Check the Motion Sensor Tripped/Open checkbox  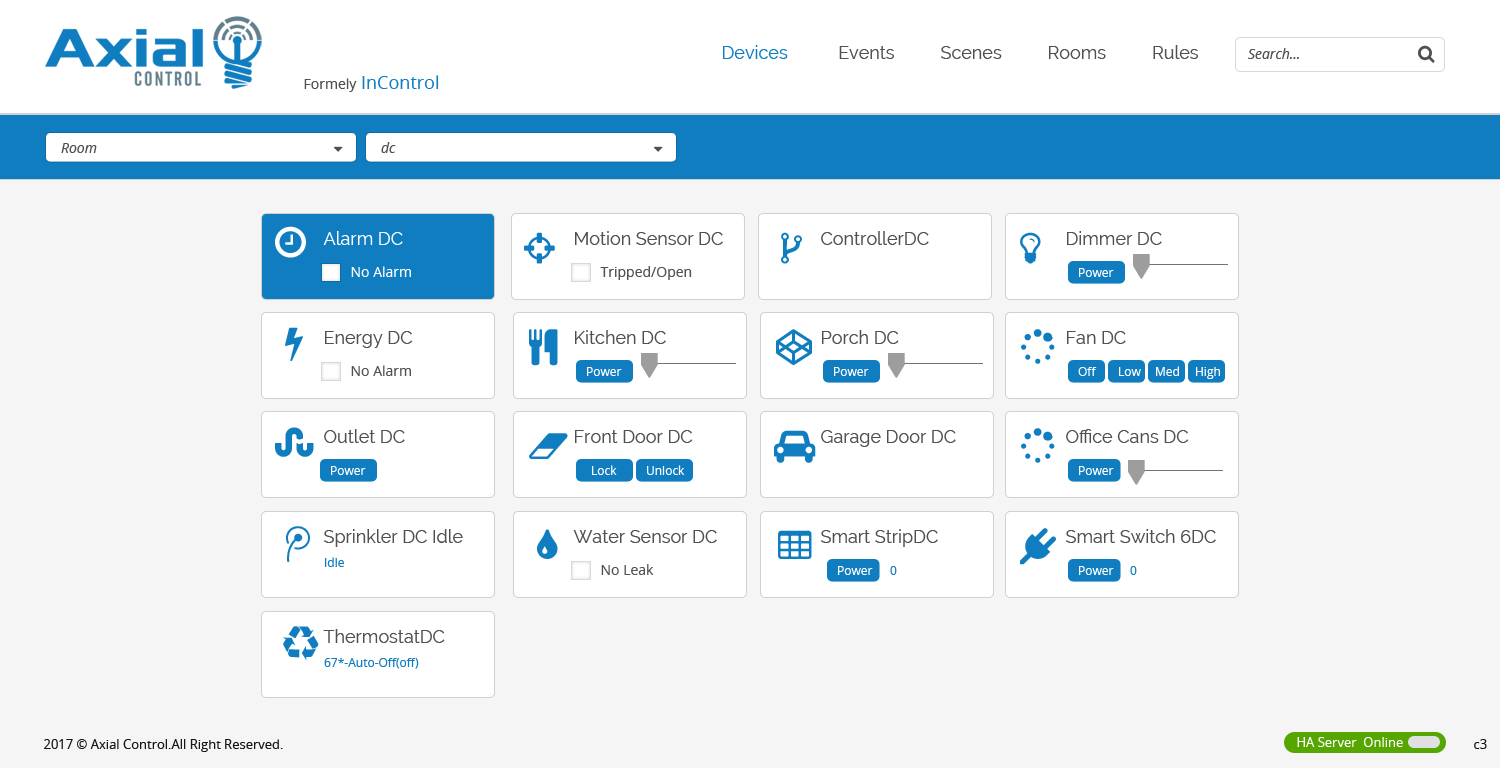[580, 272]
